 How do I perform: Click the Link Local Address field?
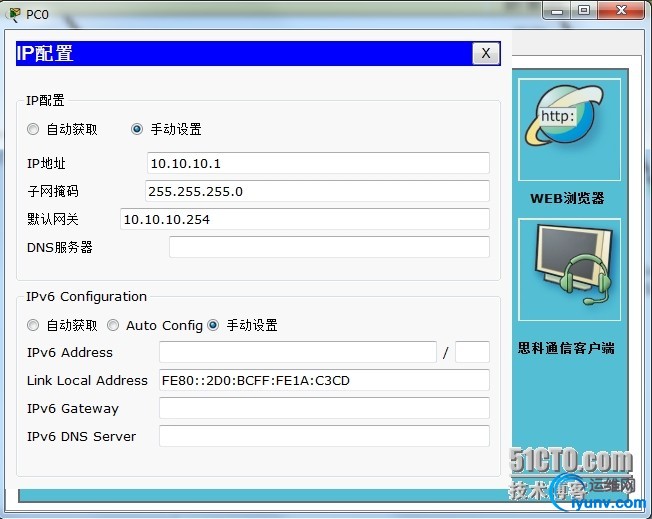click(x=324, y=380)
